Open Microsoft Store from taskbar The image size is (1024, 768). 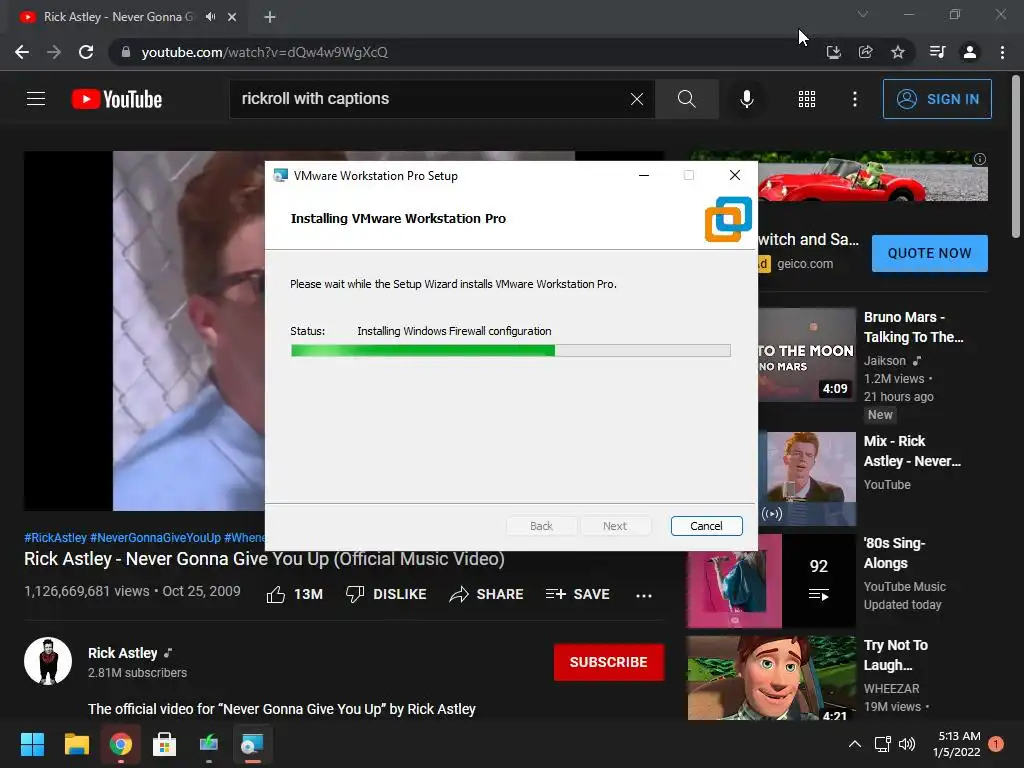(165, 744)
